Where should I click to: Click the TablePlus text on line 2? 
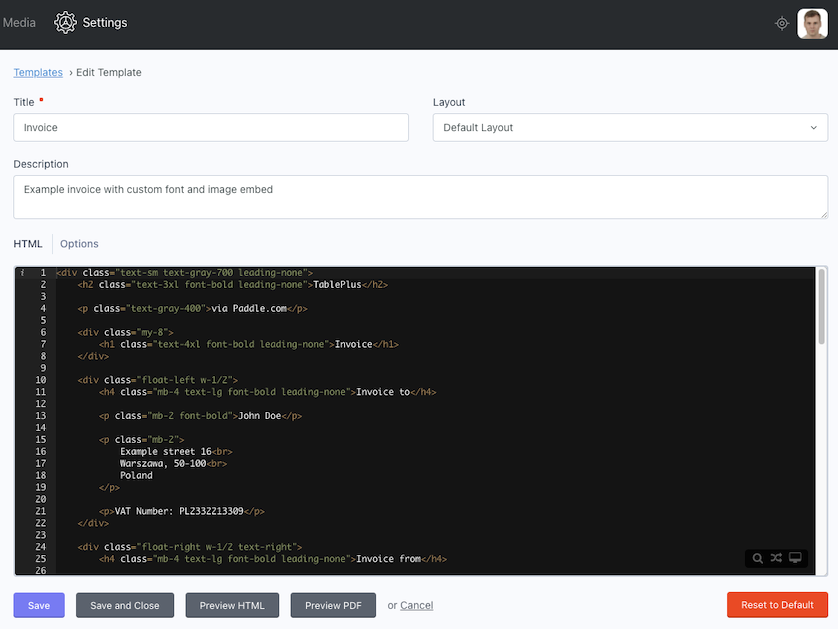pos(337,285)
